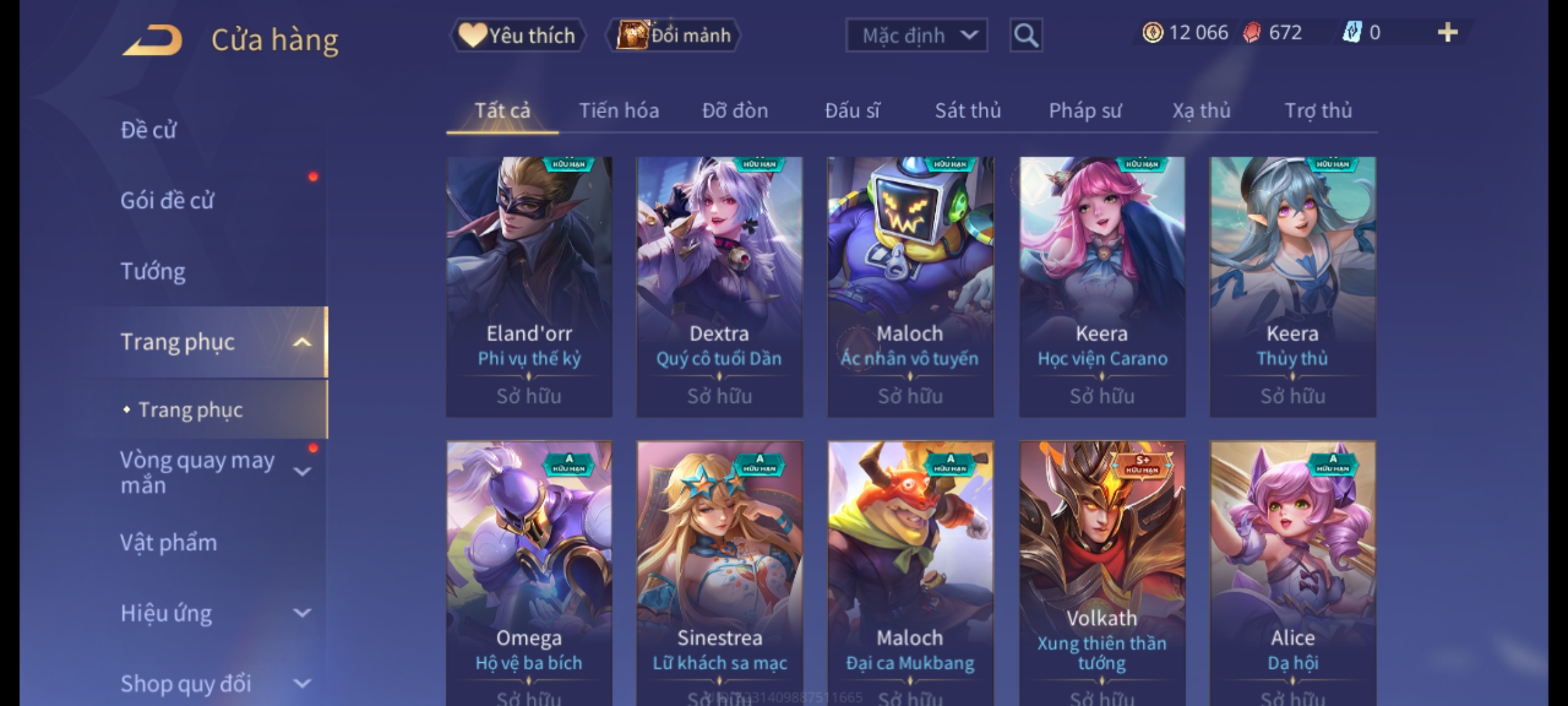Select Volkath Xung thiên thần tướng skin card
This screenshot has width=1568, height=706.
pos(1102,573)
